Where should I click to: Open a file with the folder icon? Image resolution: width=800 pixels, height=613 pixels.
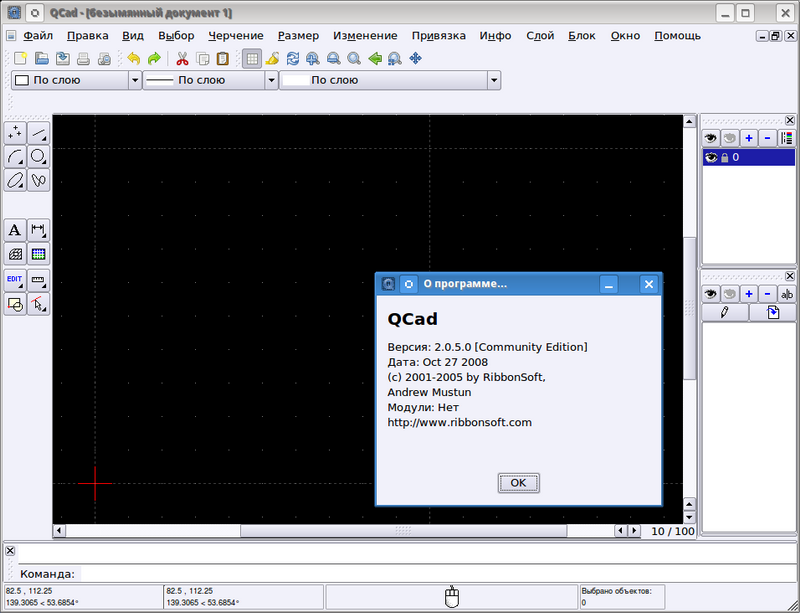tap(42, 59)
